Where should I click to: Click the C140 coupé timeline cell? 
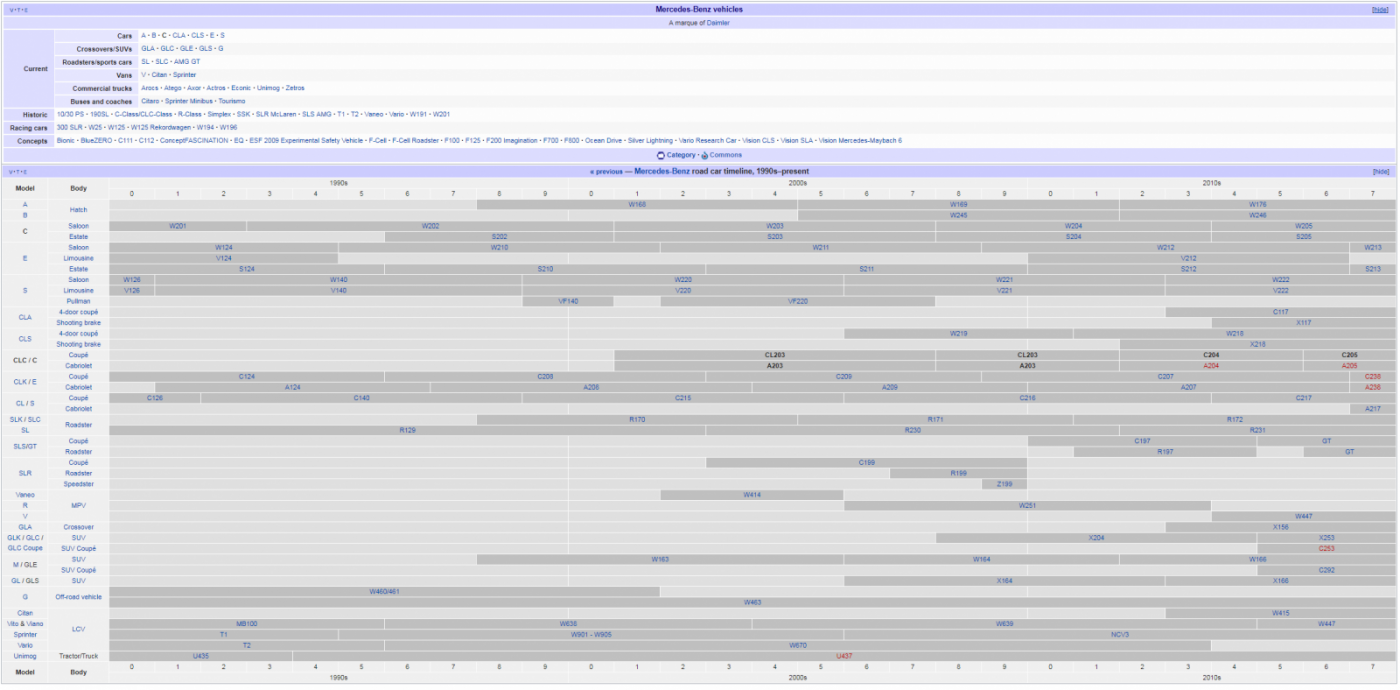tap(361, 398)
